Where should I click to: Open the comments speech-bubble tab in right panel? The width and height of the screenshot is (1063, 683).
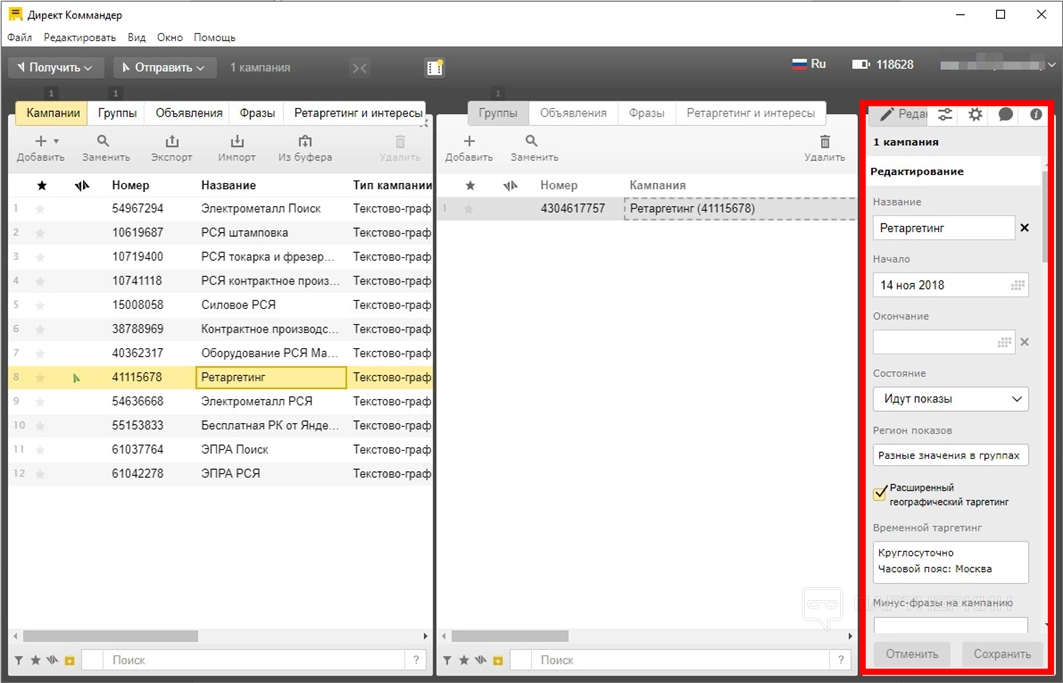click(1005, 114)
